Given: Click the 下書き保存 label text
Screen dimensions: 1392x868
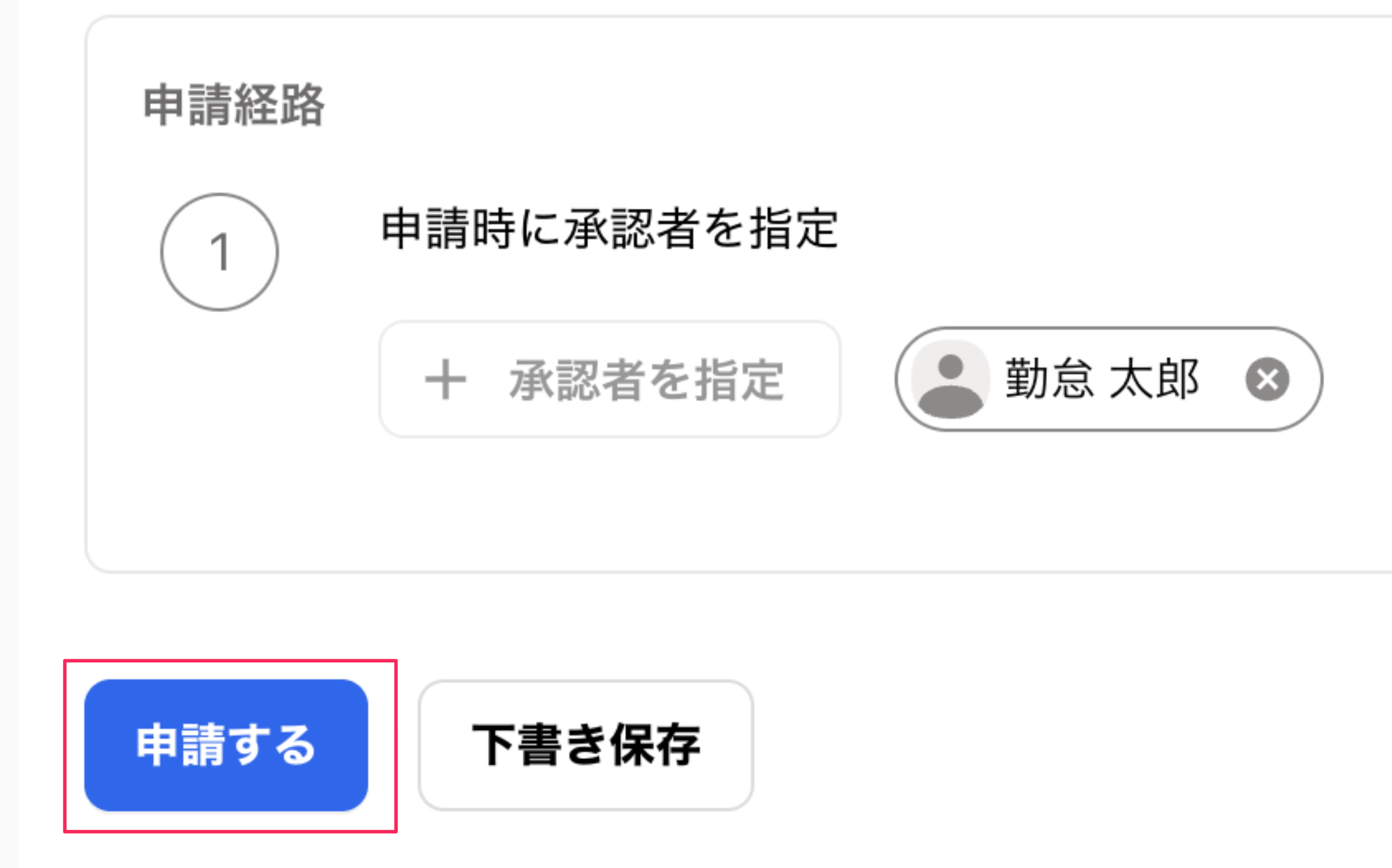Looking at the screenshot, I should click(x=586, y=745).
